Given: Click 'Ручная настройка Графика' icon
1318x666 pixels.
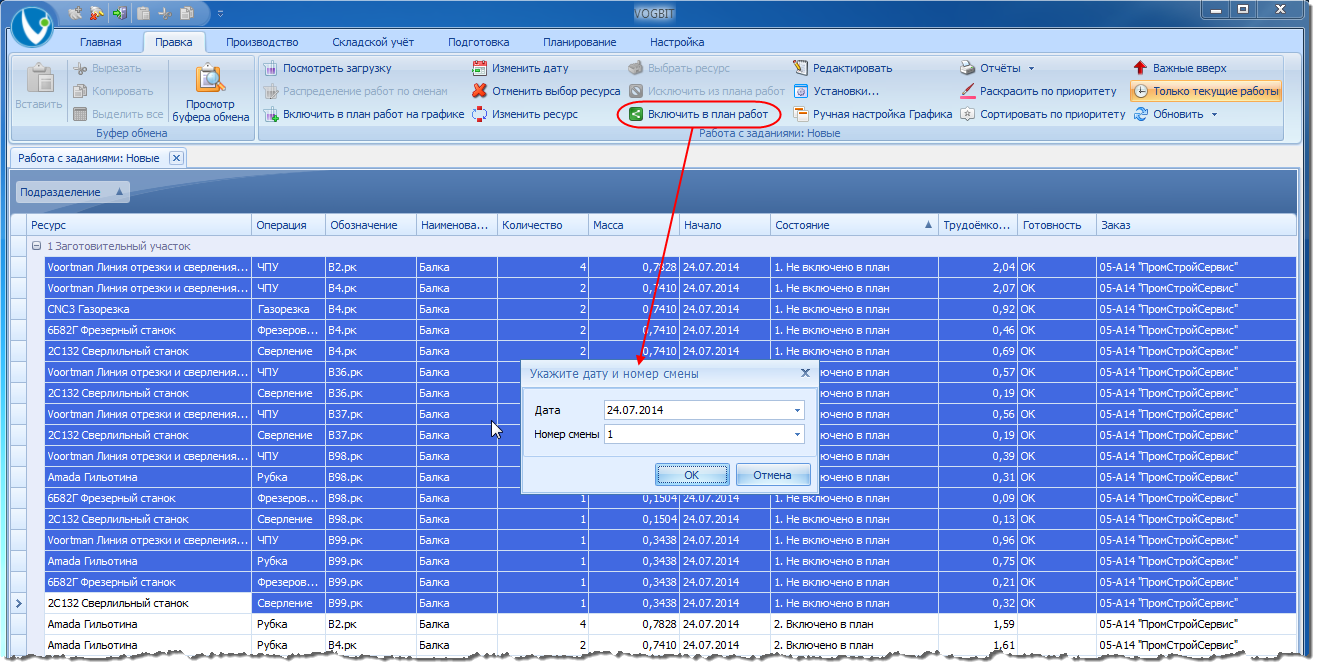Looking at the screenshot, I should (800, 114).
